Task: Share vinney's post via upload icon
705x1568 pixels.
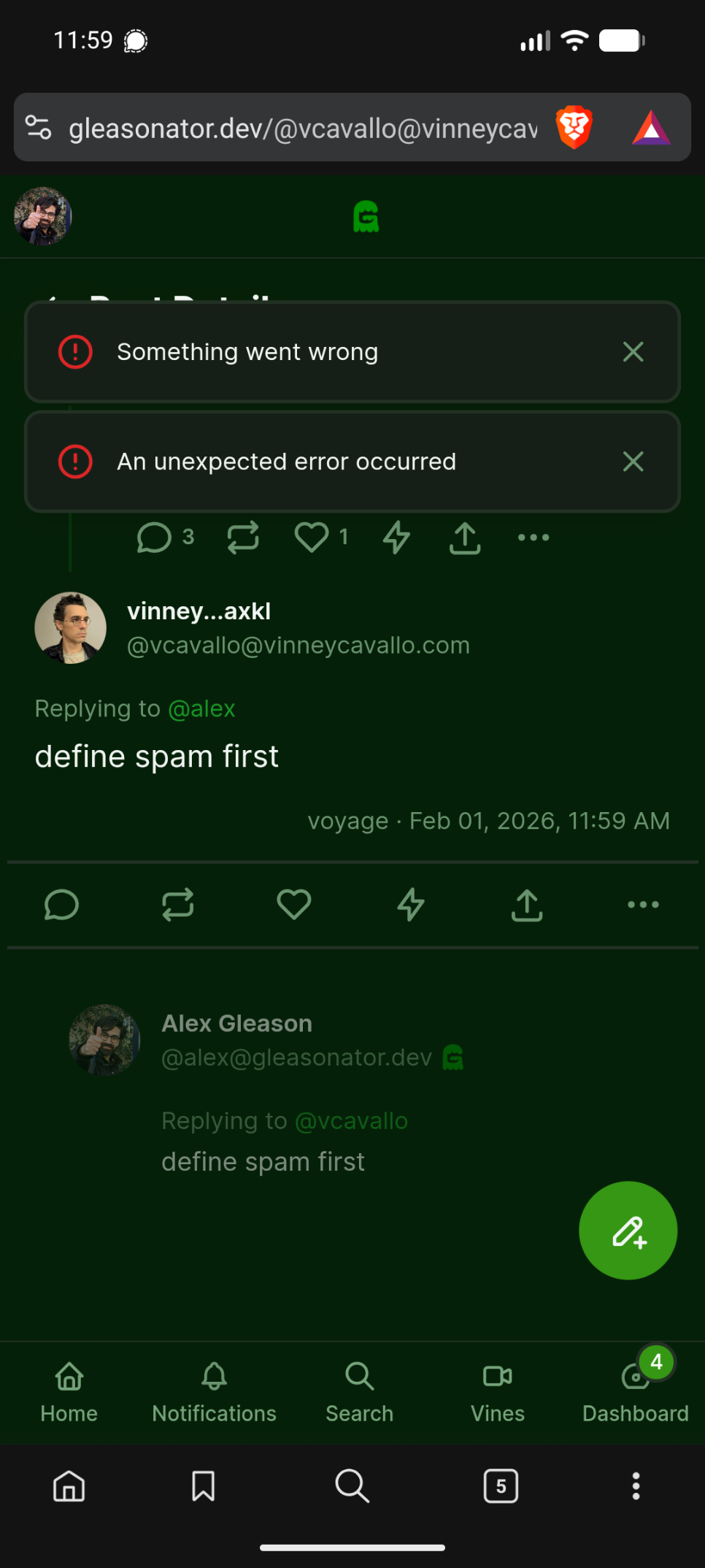Action: click(527, 905)
